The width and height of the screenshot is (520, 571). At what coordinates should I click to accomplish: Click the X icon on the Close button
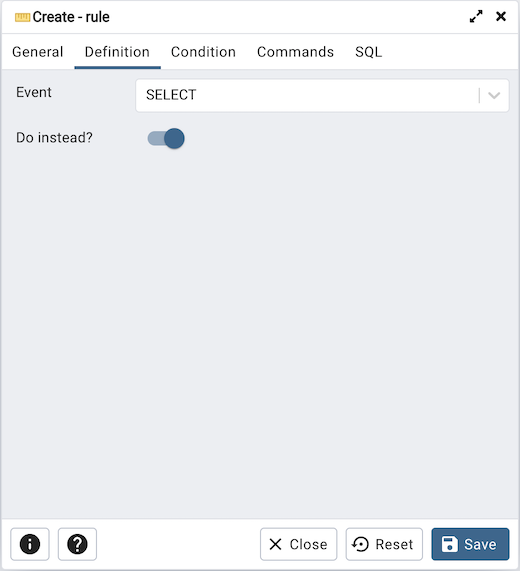coord(275,544)
